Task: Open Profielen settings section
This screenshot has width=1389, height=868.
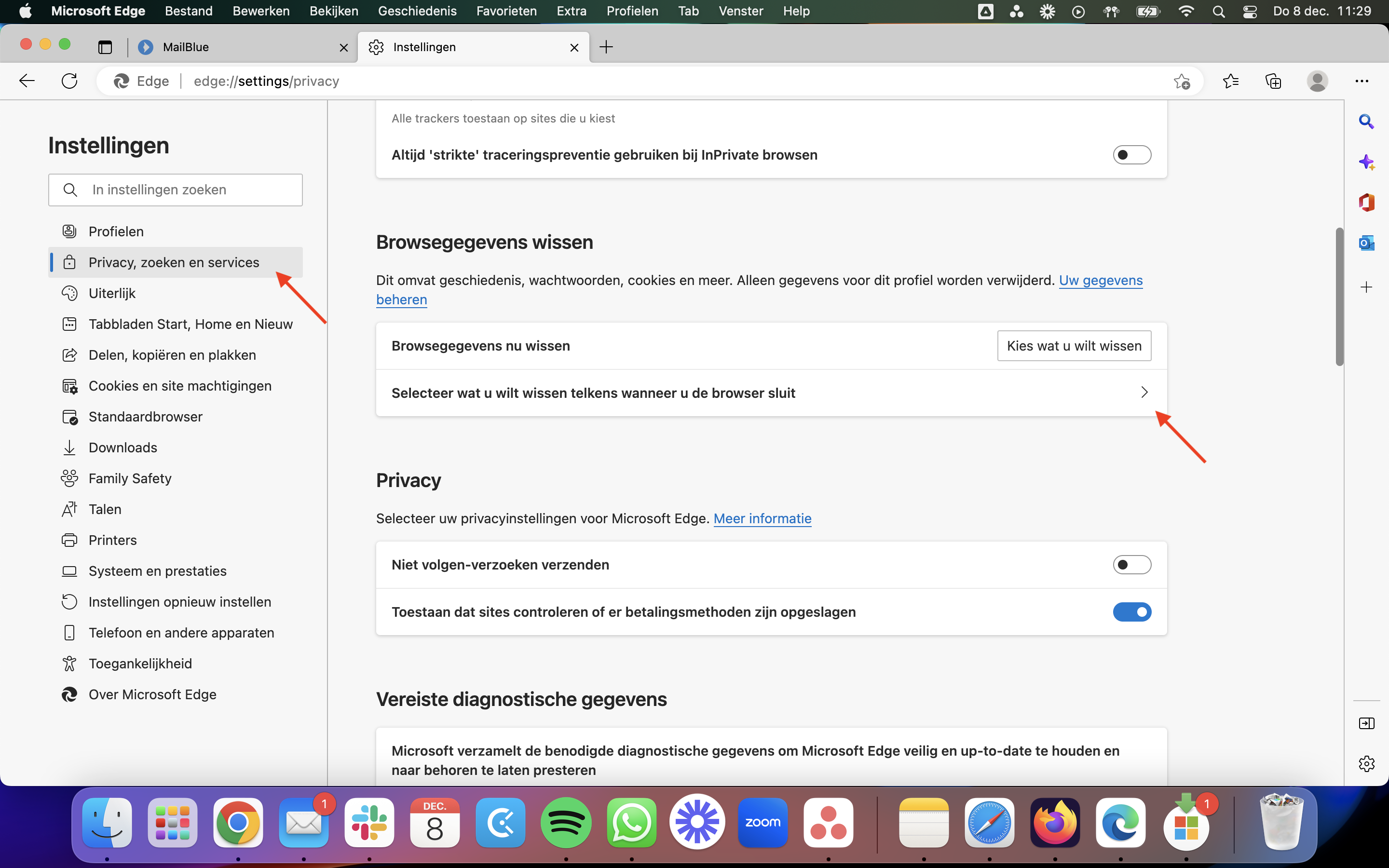Action: [x=176, y=231]
